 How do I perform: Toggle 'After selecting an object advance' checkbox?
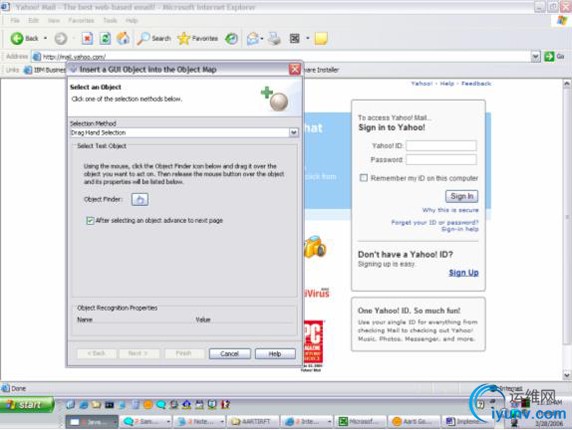(90, 221)
